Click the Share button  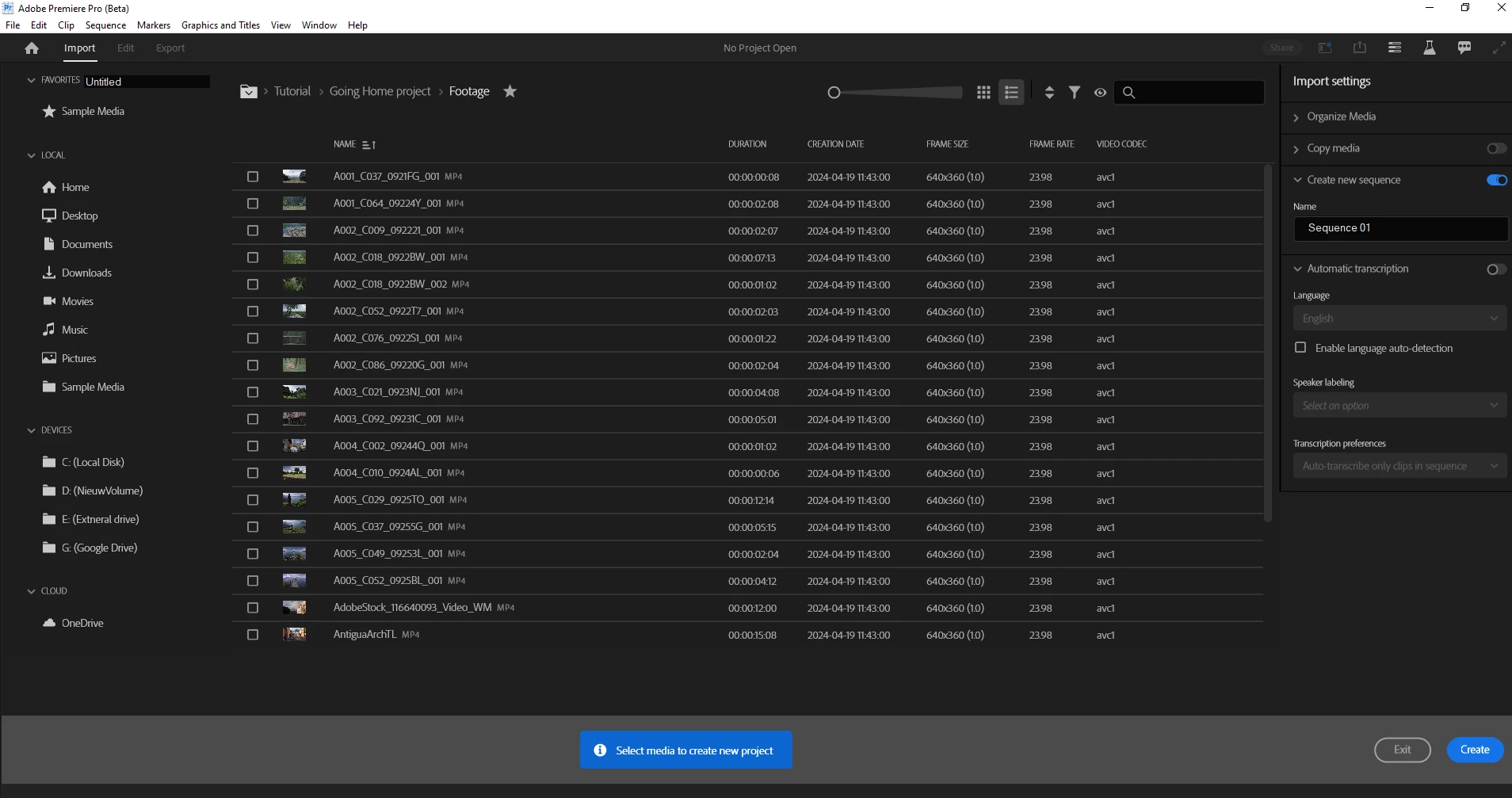coord(1281,48)
